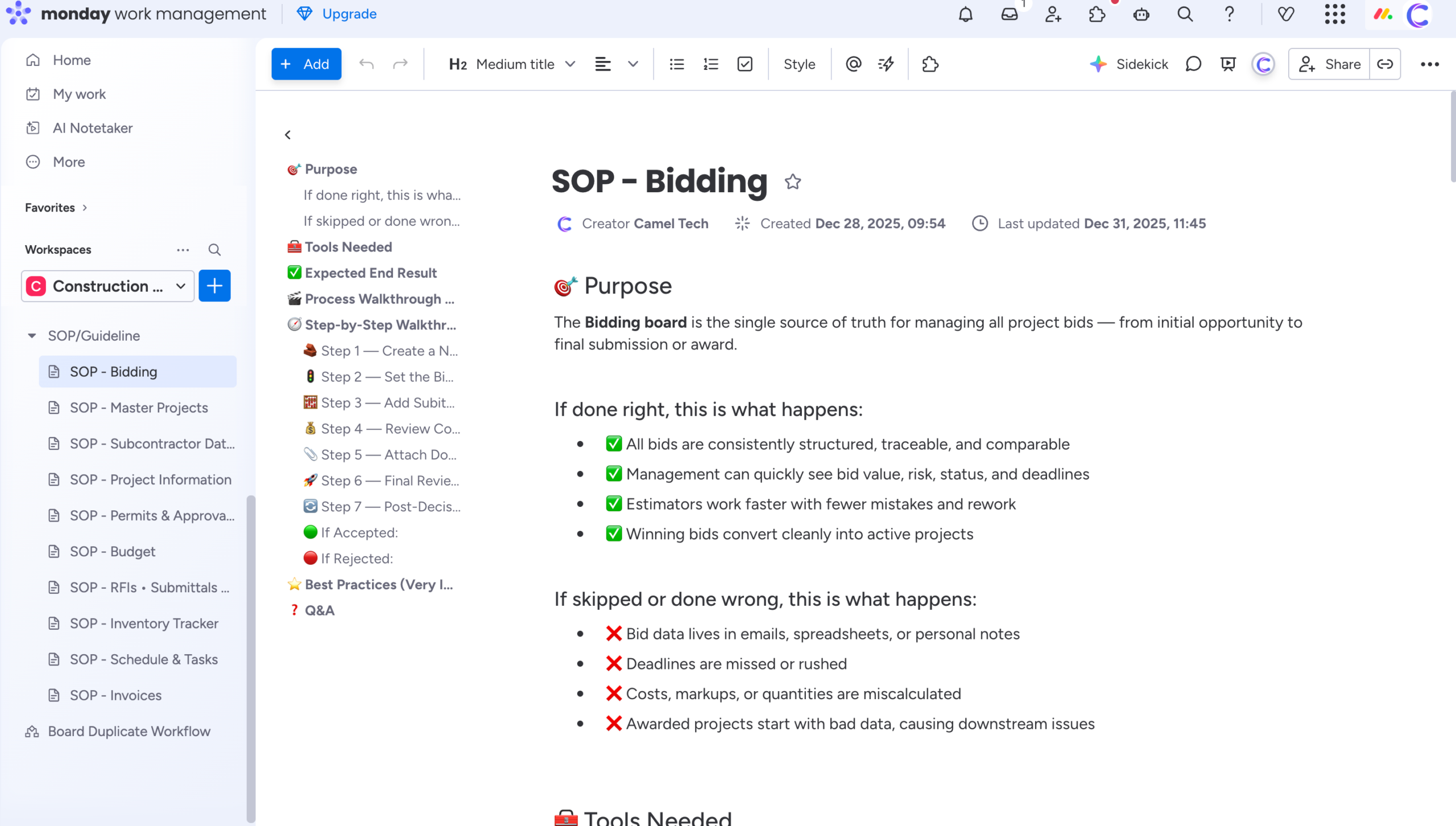Star SOP - Bidding as favorite

[792, 182]
